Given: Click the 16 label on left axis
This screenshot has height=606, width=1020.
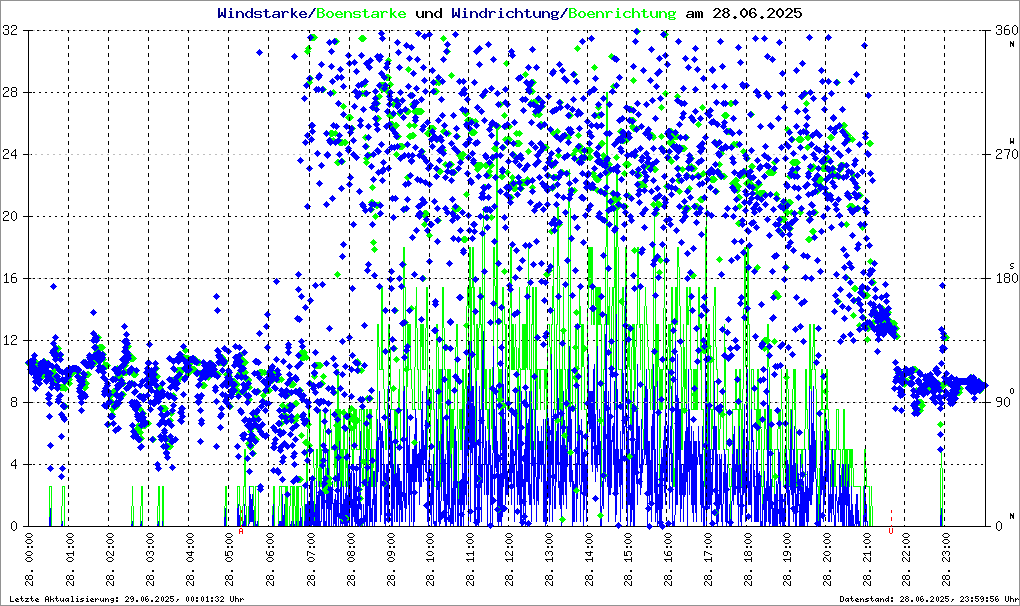Looking at the screenshot, I should [x=12, y=279].
